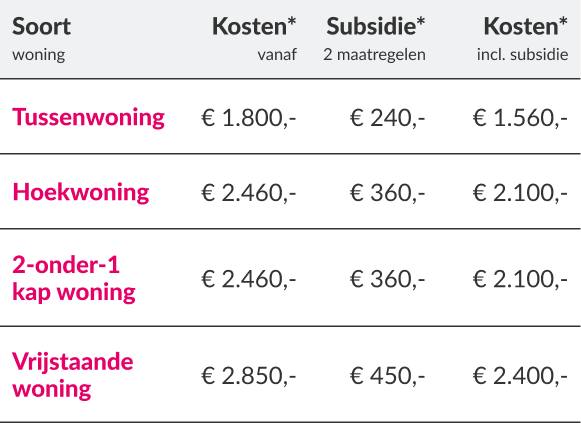Select 2-onder-1 kap € 2.460,- cost
This screenshot has width=581, height=423.
pos(249,279)
